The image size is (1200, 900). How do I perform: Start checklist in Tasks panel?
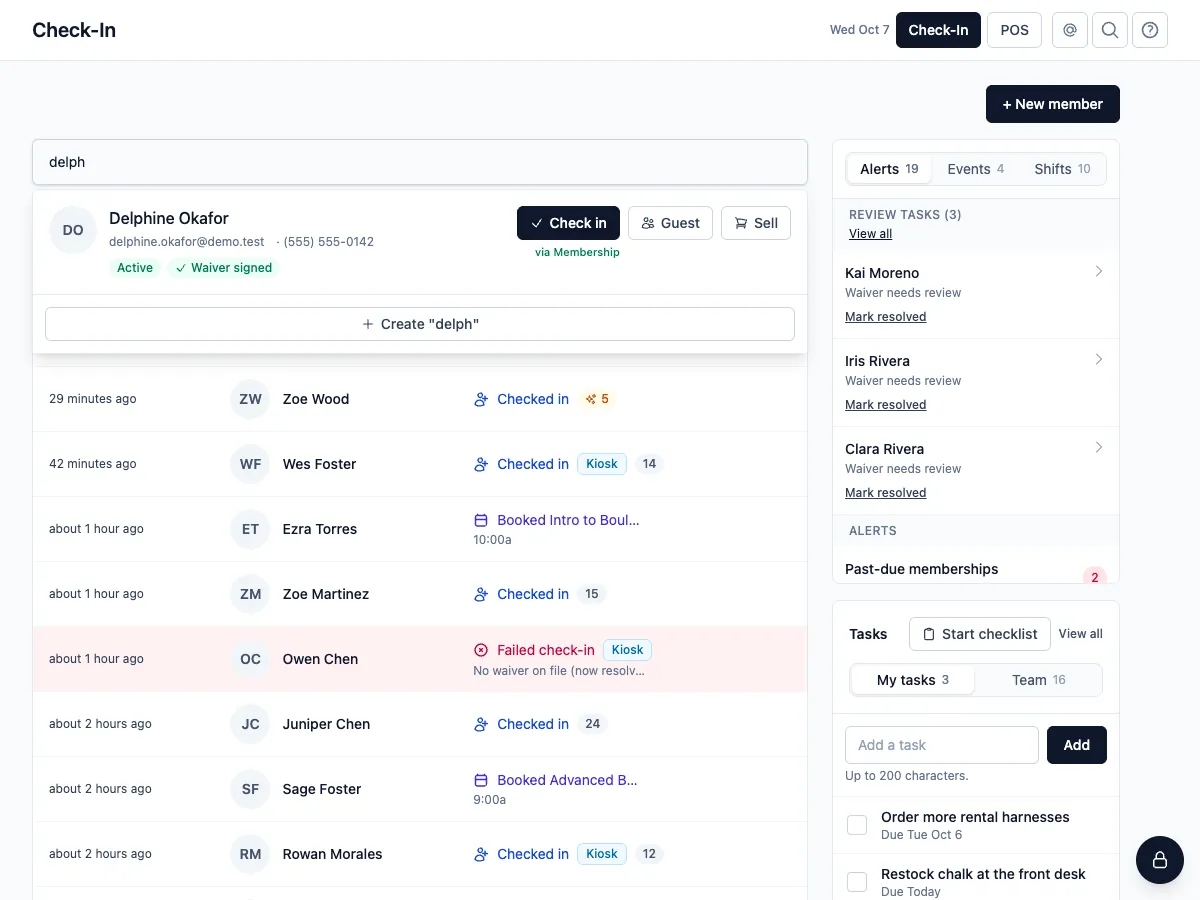[980, 634]
